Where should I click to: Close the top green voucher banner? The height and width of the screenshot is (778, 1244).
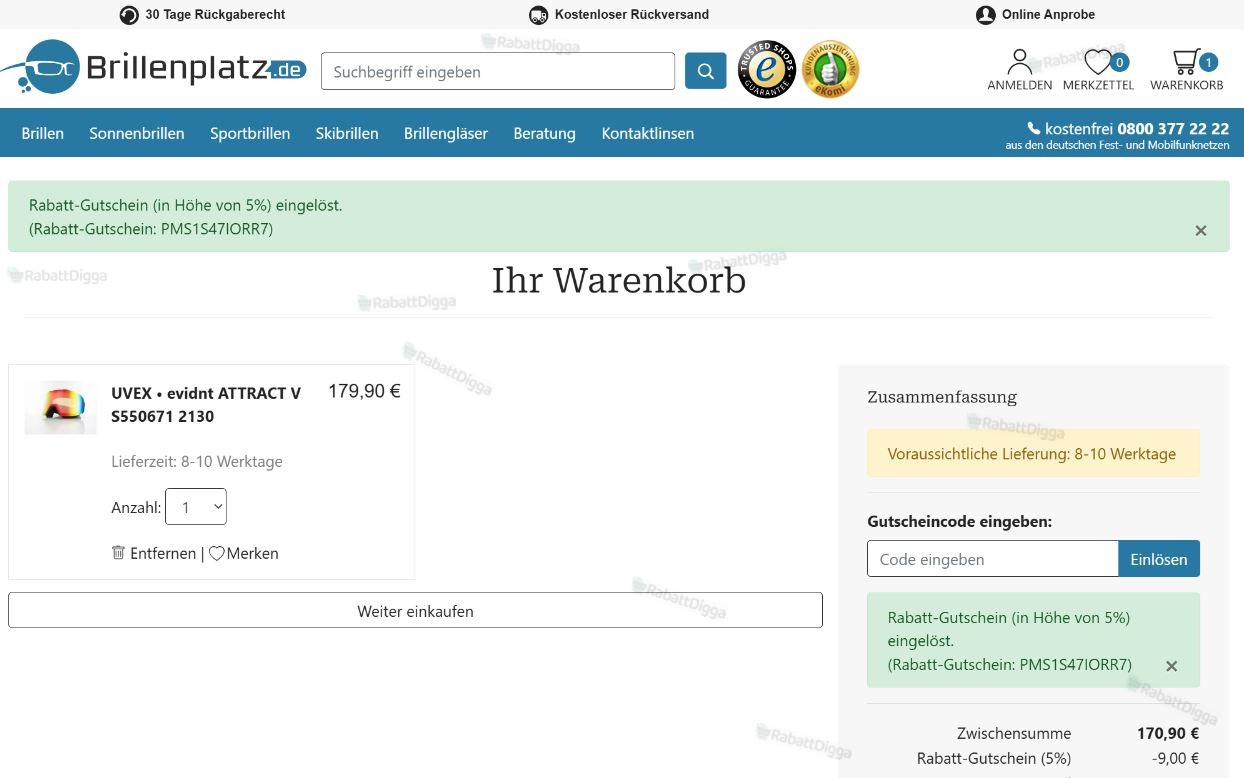(x=1200, y=230)
